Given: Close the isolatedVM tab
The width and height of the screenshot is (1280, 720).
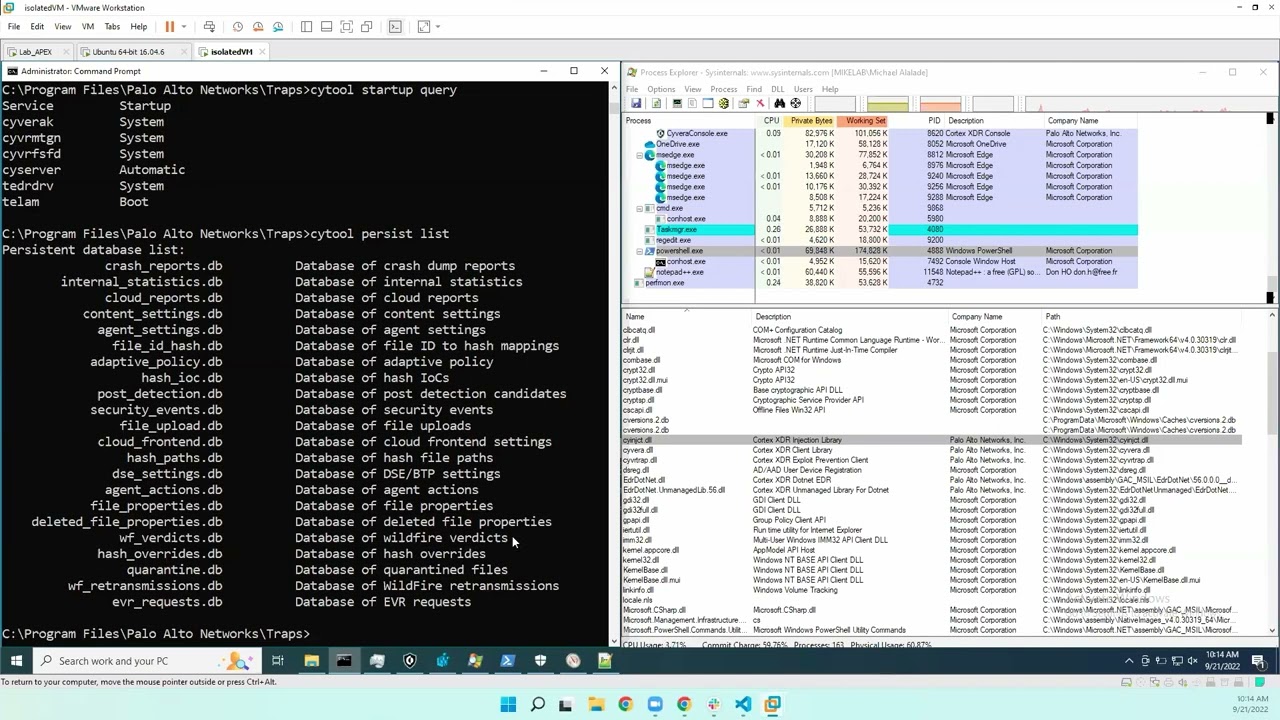Looking at the screenshot, I should coord(263,52).
